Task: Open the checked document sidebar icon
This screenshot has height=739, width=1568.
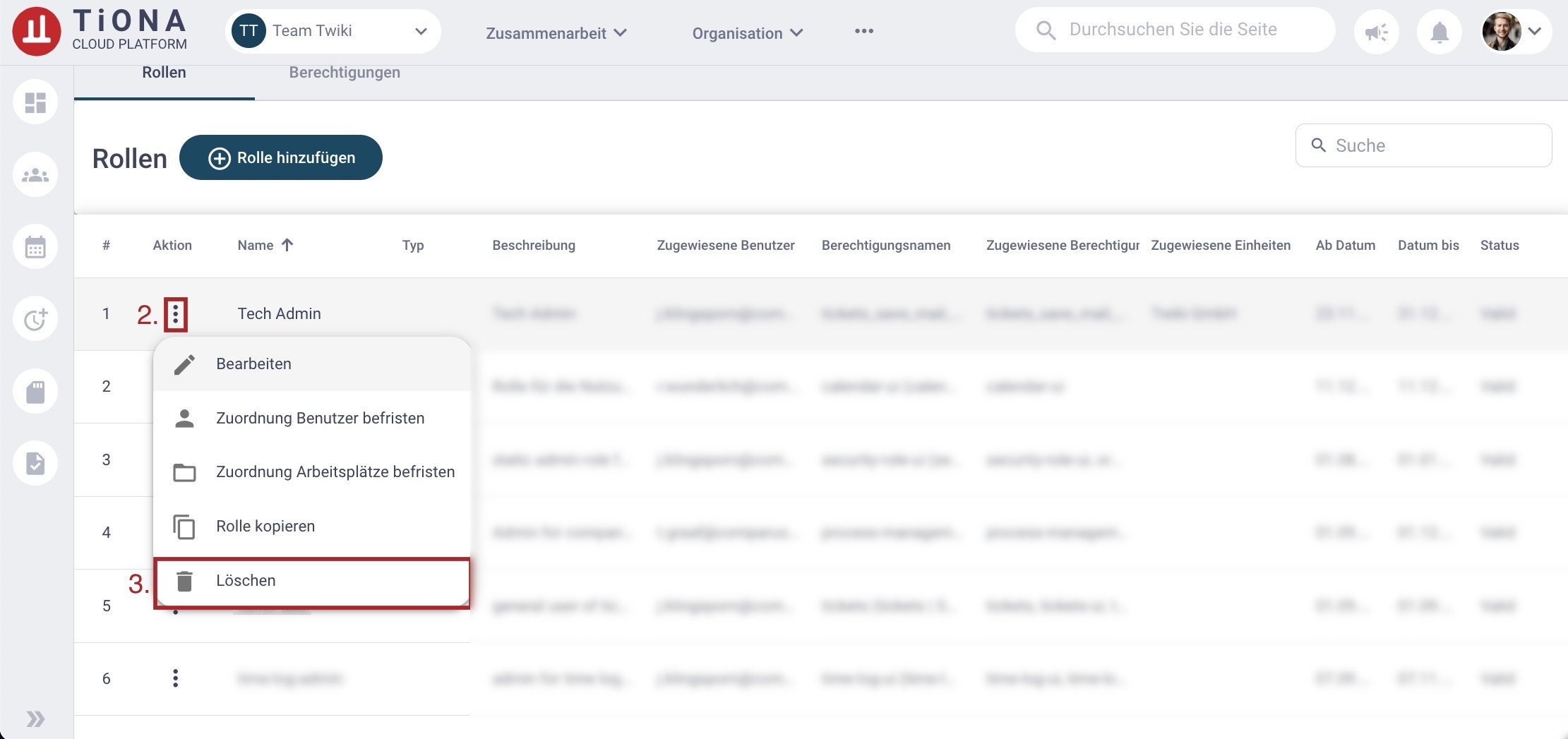Action: tap(35, 463)
